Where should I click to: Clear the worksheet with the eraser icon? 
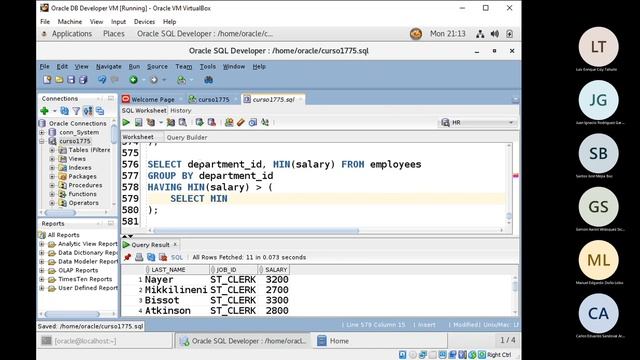pos(241,122)
